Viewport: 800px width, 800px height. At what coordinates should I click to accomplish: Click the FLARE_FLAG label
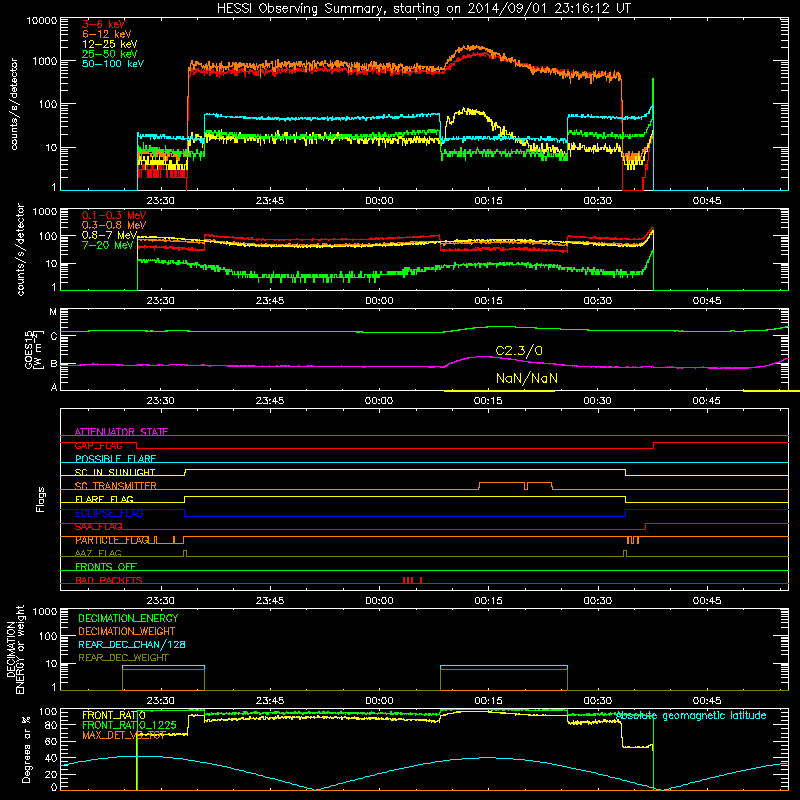tap(104, 499)
